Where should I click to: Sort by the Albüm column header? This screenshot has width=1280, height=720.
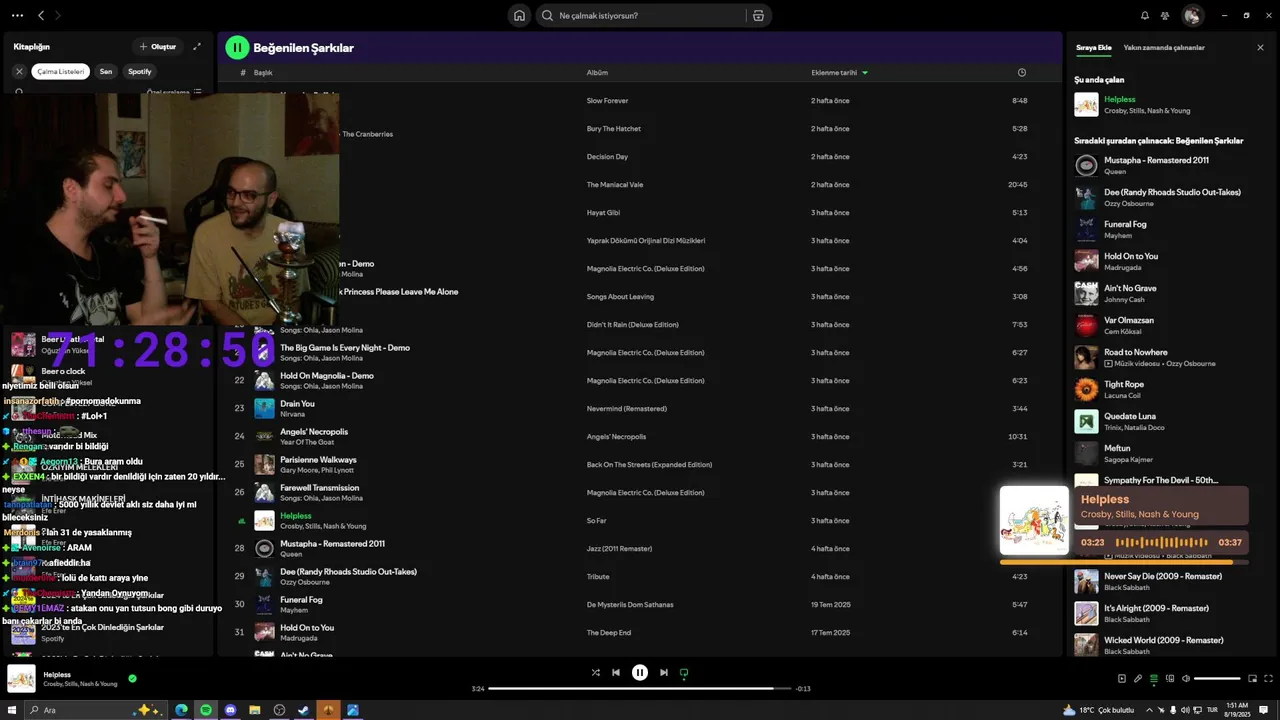point(597,72)
